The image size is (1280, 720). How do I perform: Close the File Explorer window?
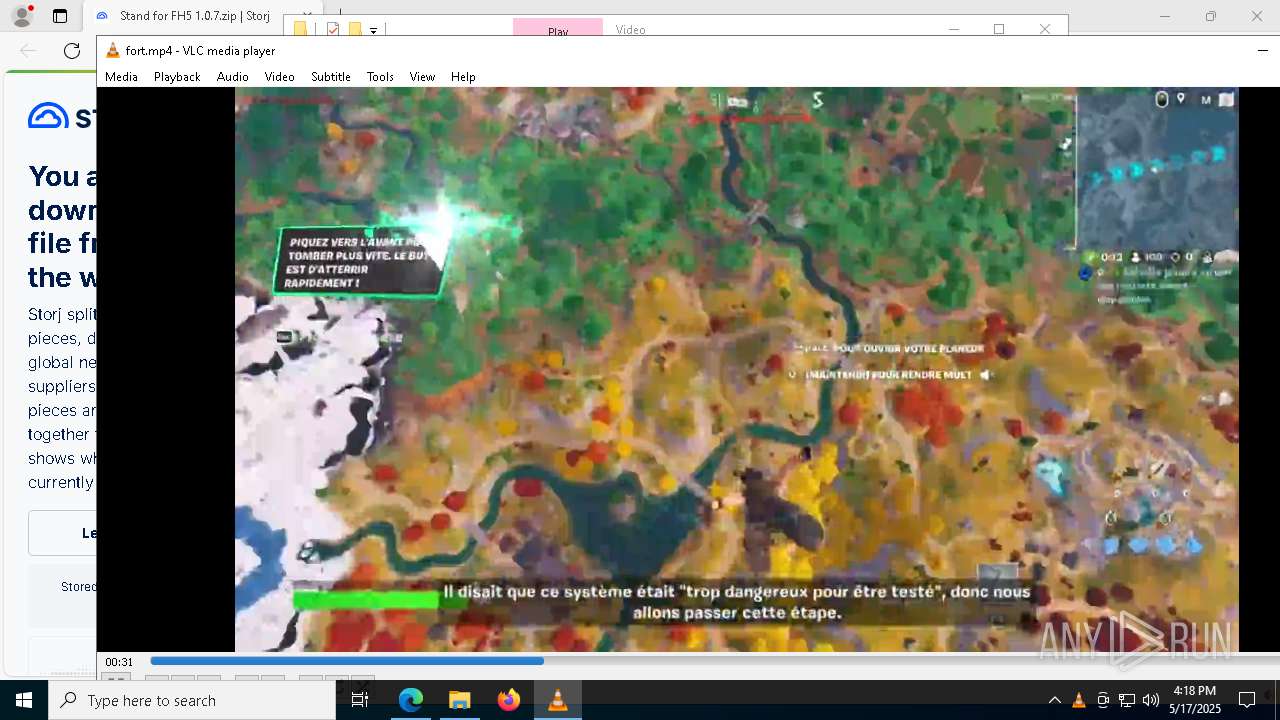point(1045,29)
